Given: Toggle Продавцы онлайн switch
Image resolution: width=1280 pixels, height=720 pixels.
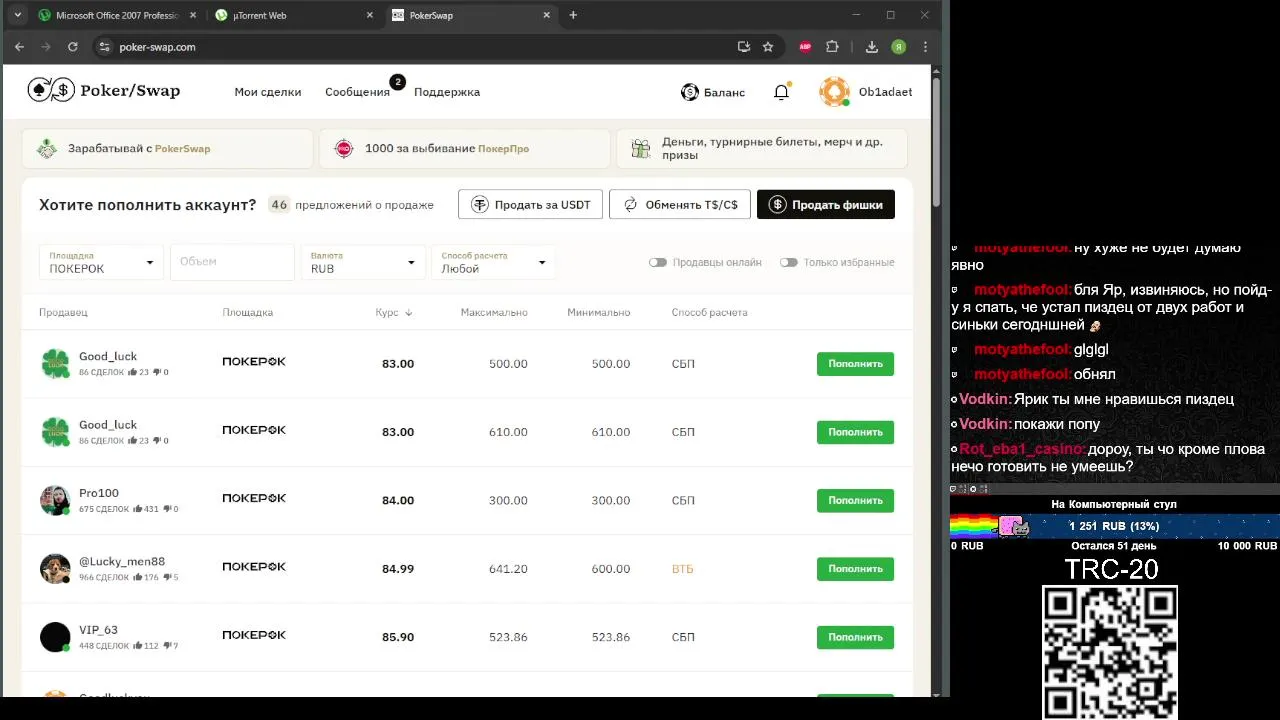Looking at the screenshot, I should point(657,262).
